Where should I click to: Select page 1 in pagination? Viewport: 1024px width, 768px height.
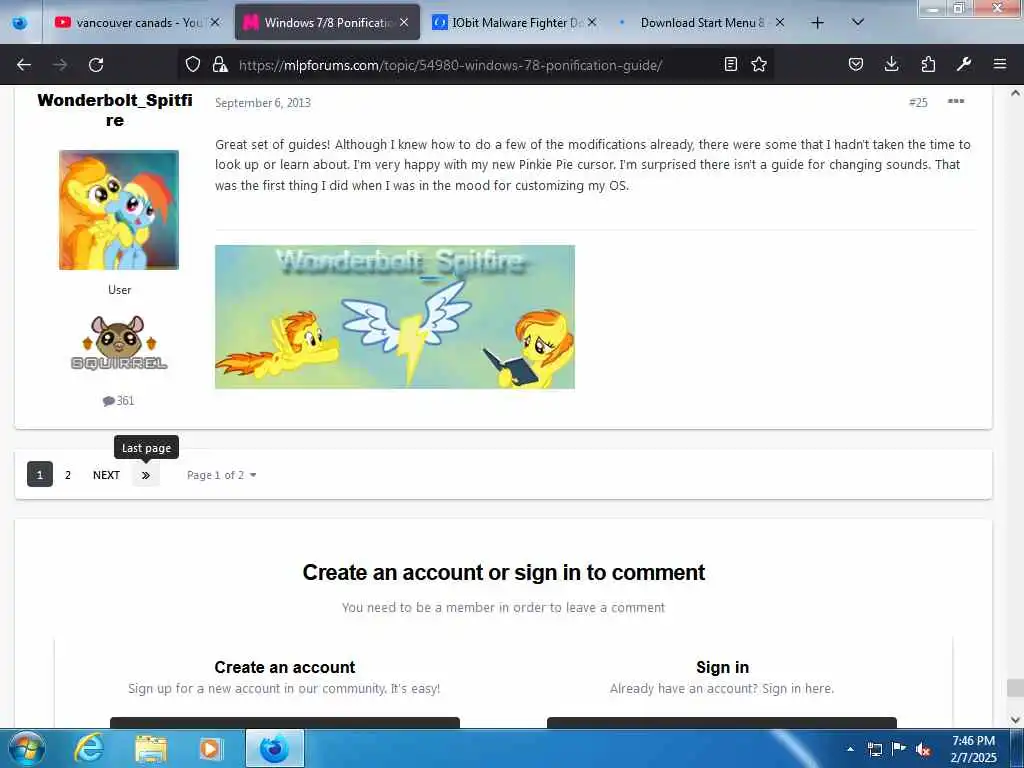(x=40, y=475)
